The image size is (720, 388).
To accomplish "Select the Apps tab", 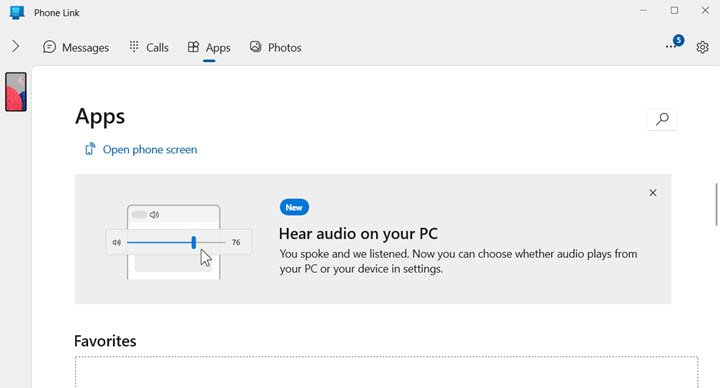I will (x=209, y=47).
